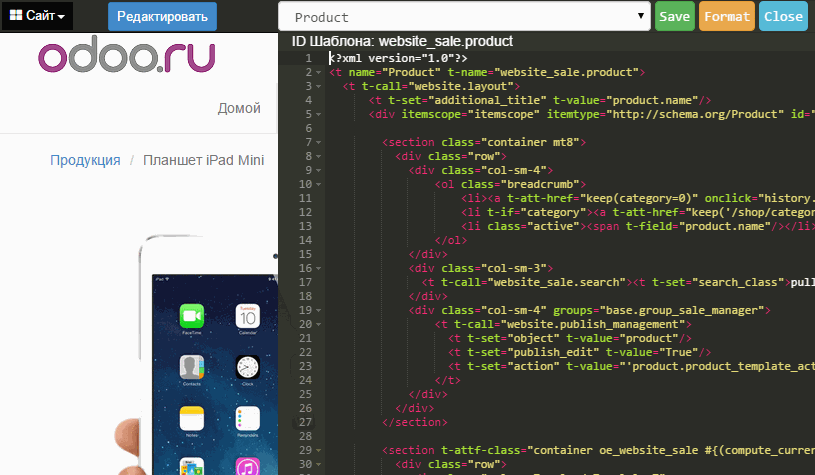Open the Product template dropdown
815x475 pixels.
click(x=464, y=17)
